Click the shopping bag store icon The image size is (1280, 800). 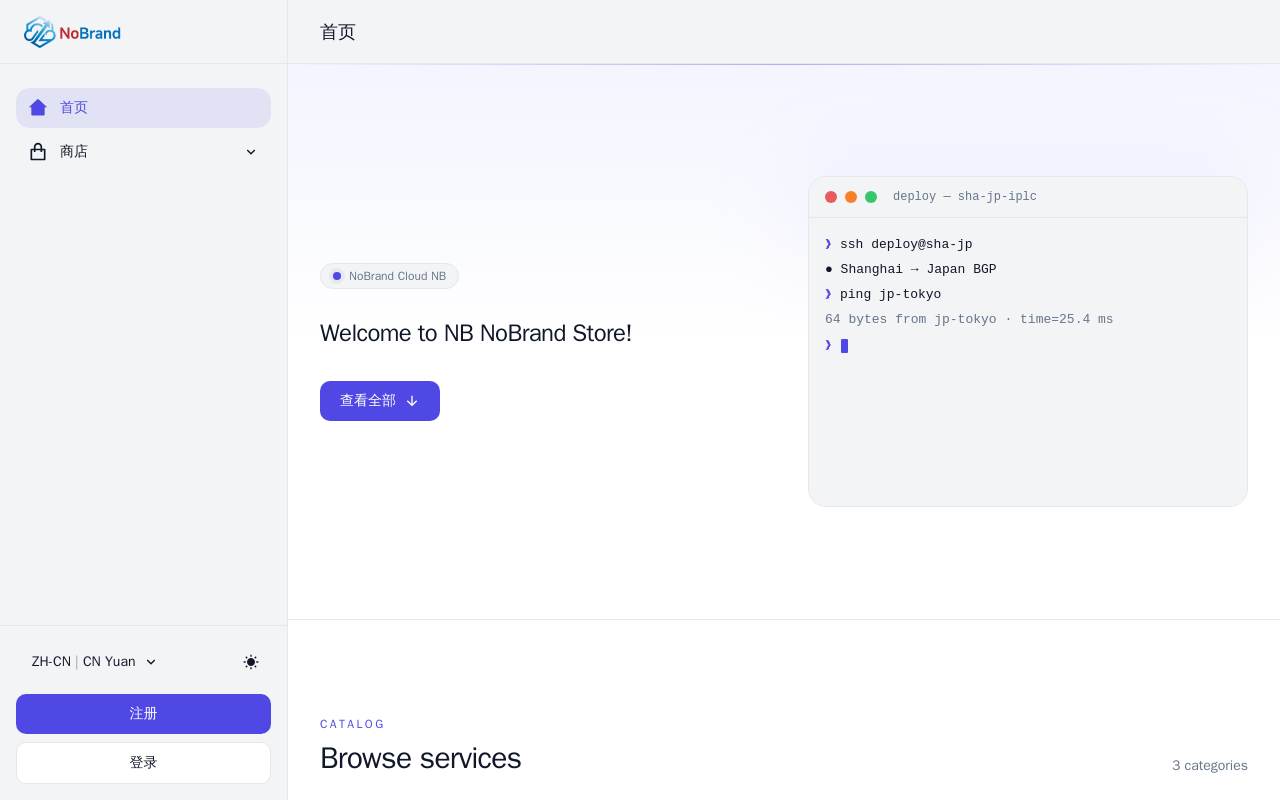(38, 152)
